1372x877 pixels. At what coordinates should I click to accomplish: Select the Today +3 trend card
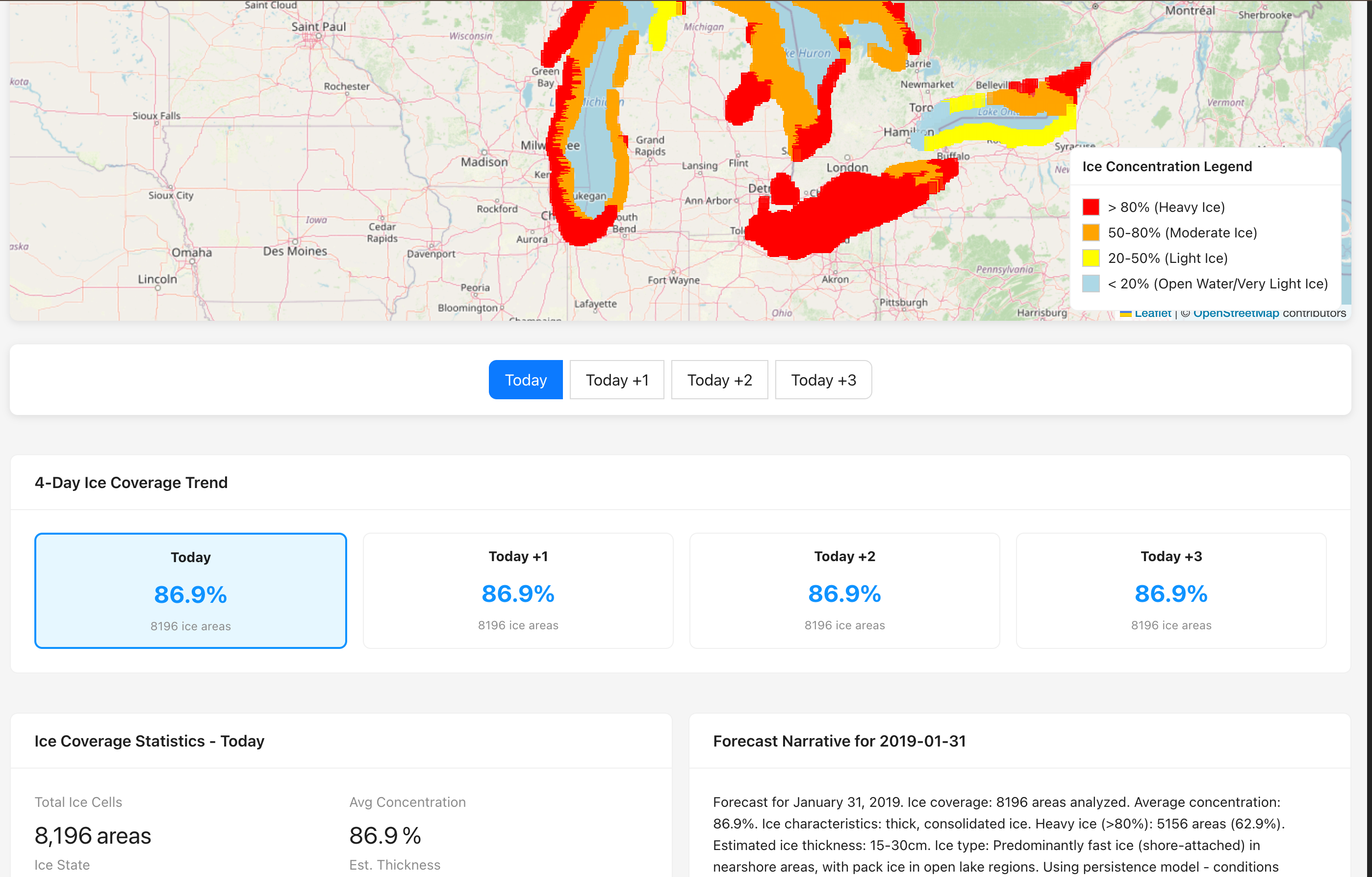(1170, 591)
